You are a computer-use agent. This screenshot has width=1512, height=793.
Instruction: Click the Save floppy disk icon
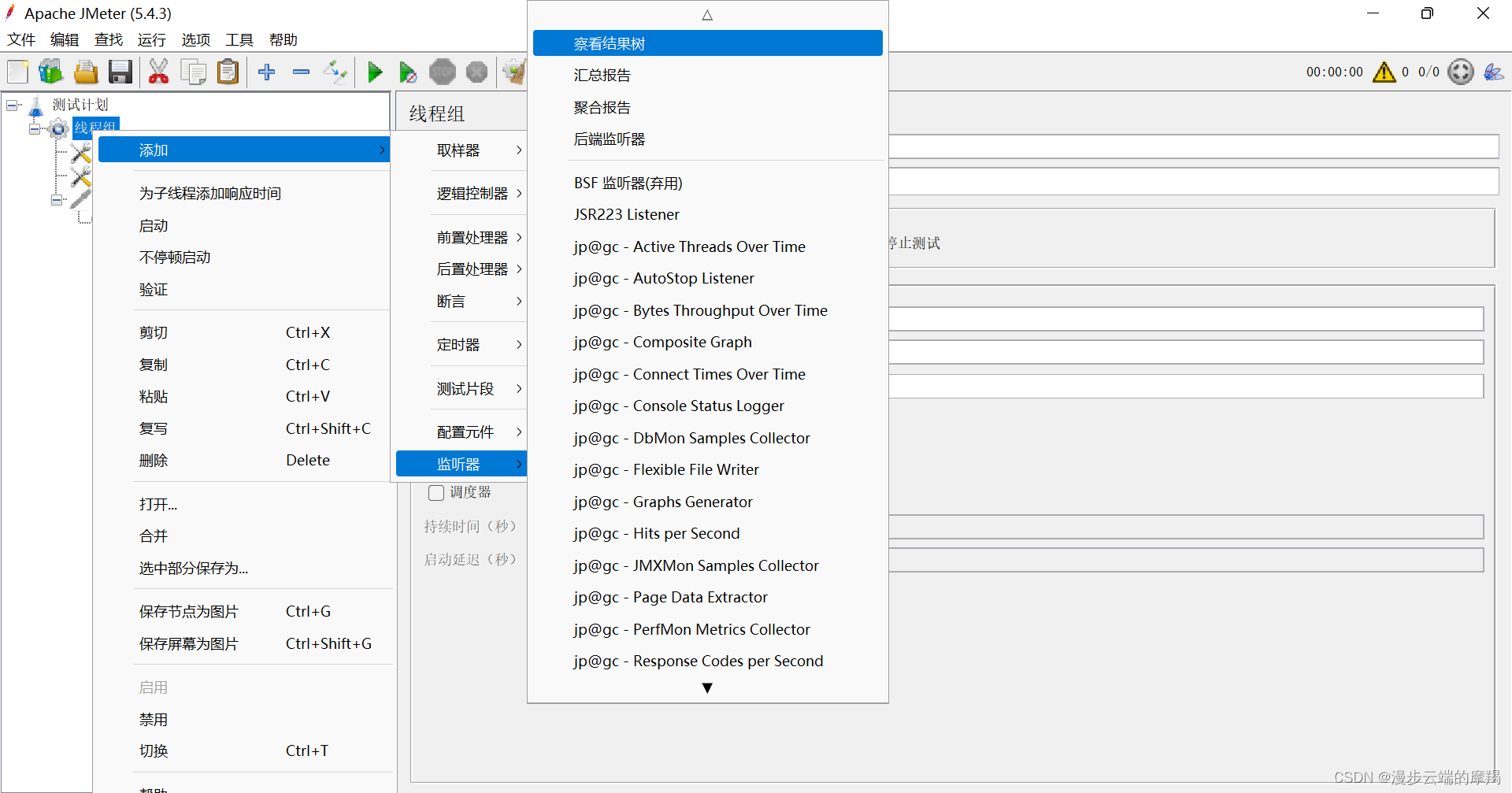pos(120,72)
